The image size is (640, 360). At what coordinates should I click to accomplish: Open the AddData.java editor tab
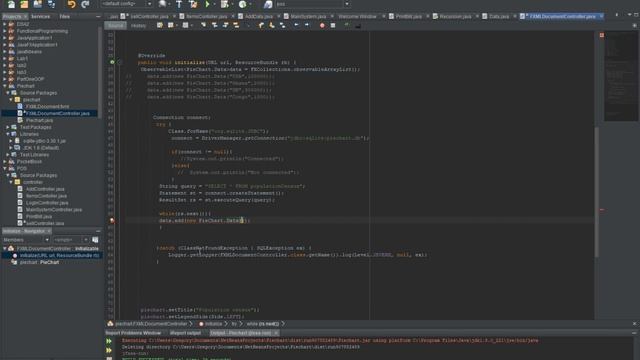click(258, 16)
